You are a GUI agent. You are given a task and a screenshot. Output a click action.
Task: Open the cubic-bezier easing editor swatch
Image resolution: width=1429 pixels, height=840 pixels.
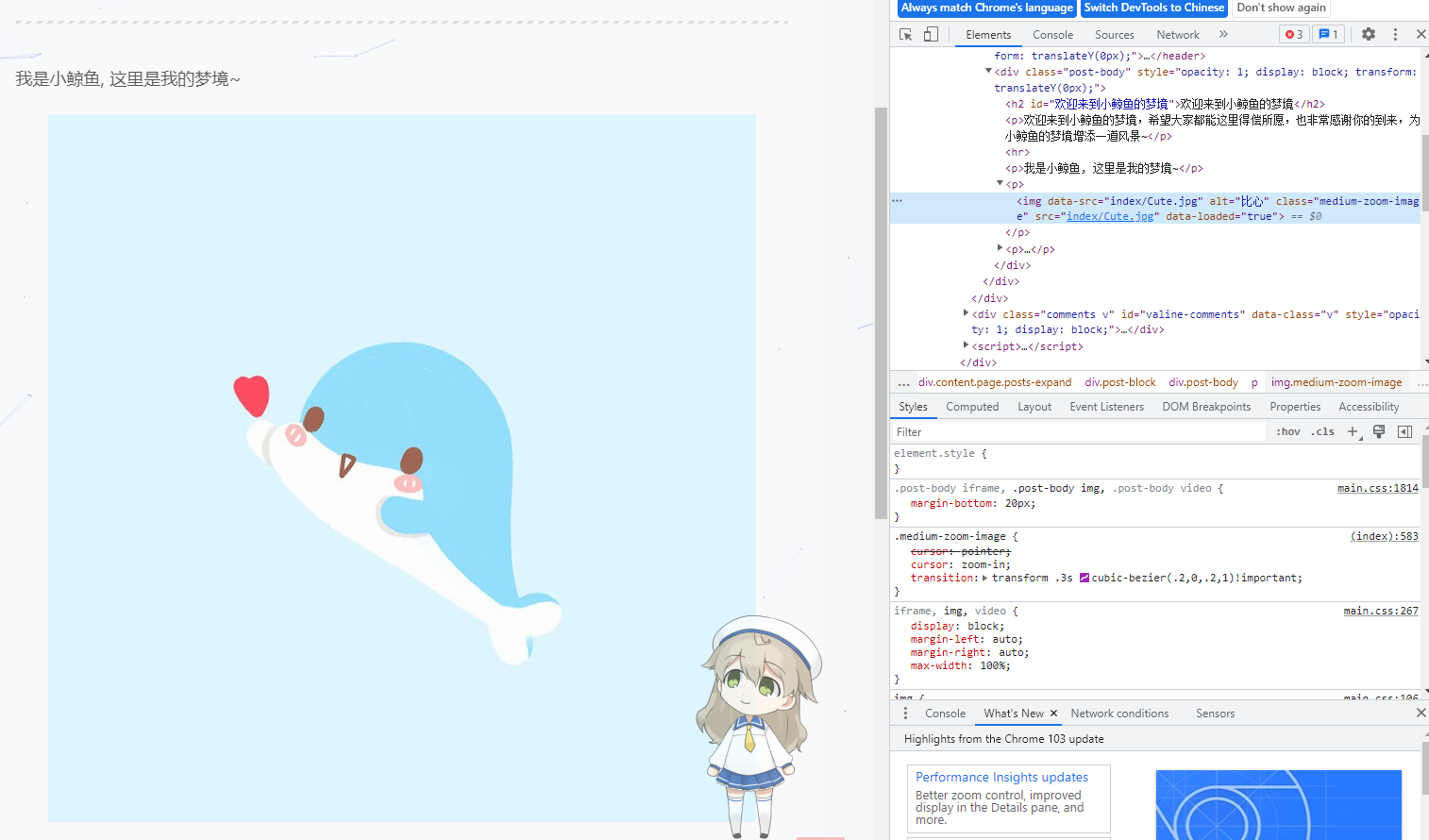(x=1084, y=578)
